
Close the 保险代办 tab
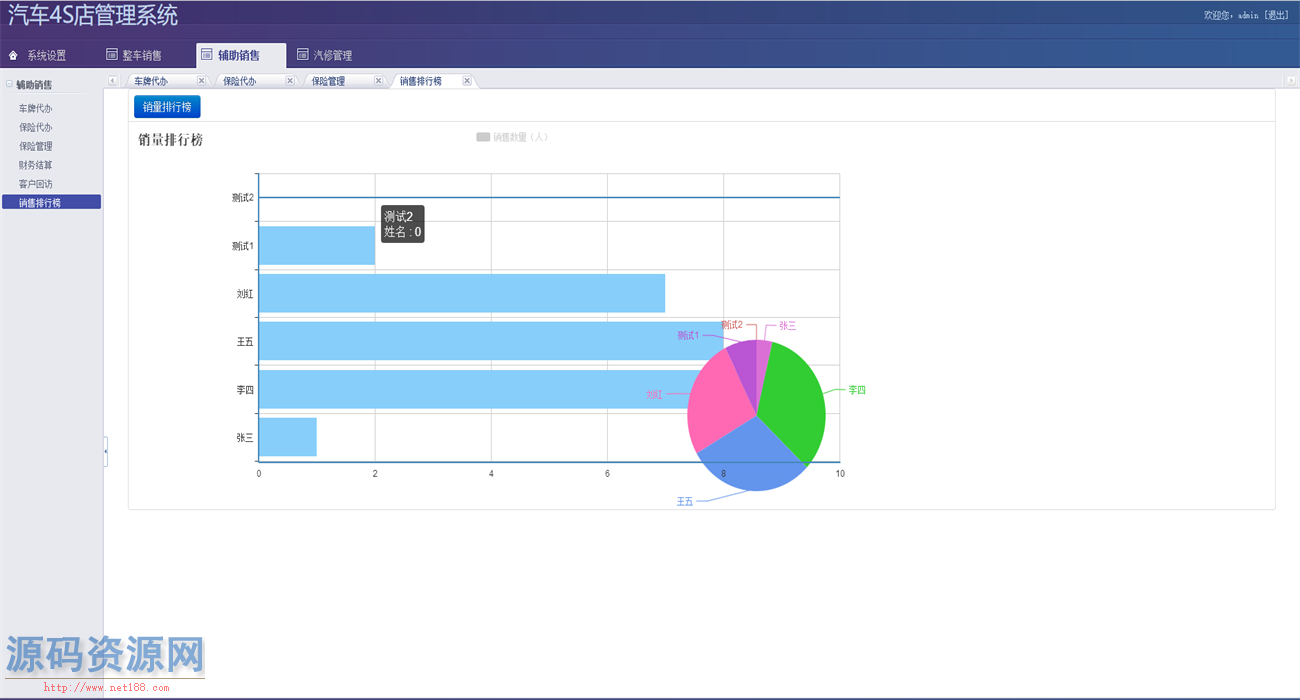pyautogui.click(x=290, y=81)
